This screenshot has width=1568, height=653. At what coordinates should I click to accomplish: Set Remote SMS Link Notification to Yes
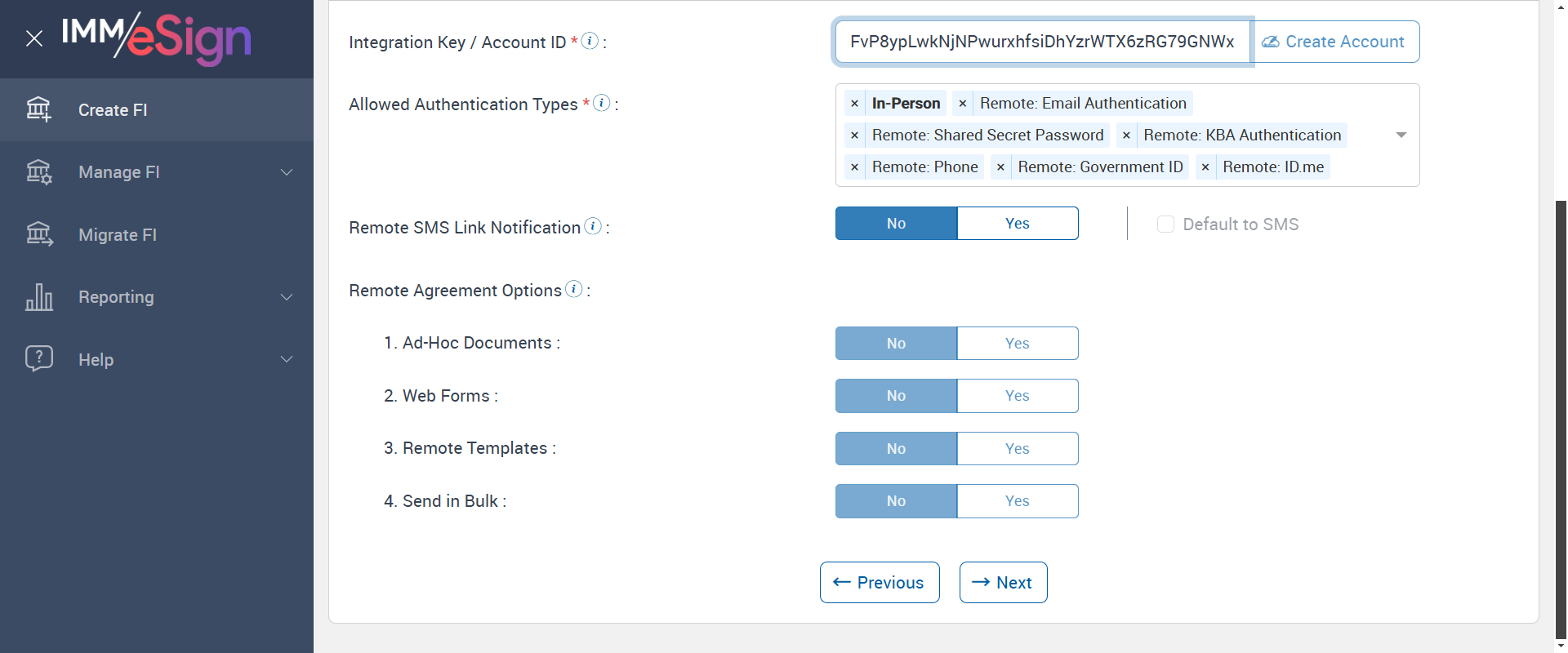(1017, 224)
